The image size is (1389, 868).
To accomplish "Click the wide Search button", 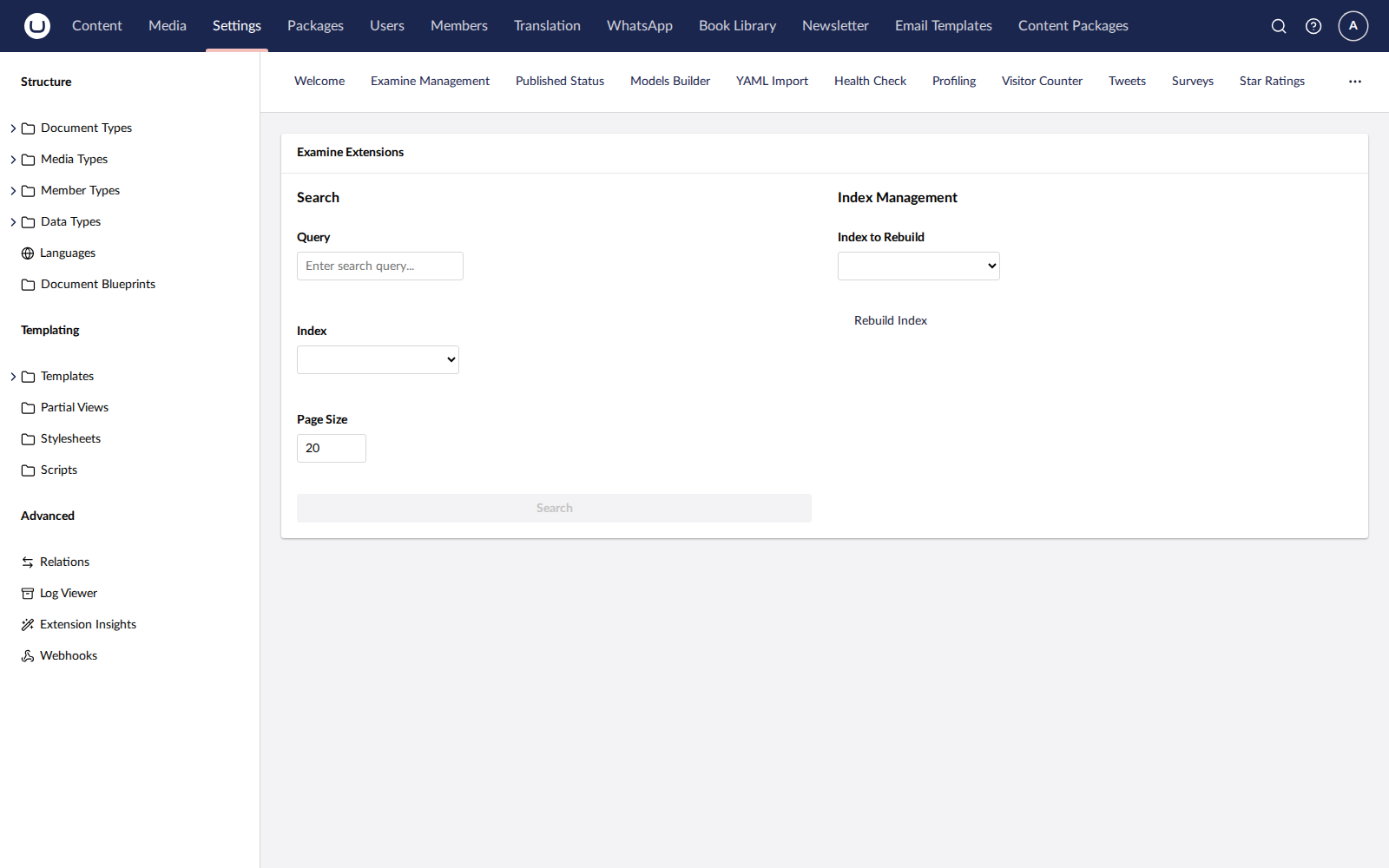I will click(x=554, y=509).
